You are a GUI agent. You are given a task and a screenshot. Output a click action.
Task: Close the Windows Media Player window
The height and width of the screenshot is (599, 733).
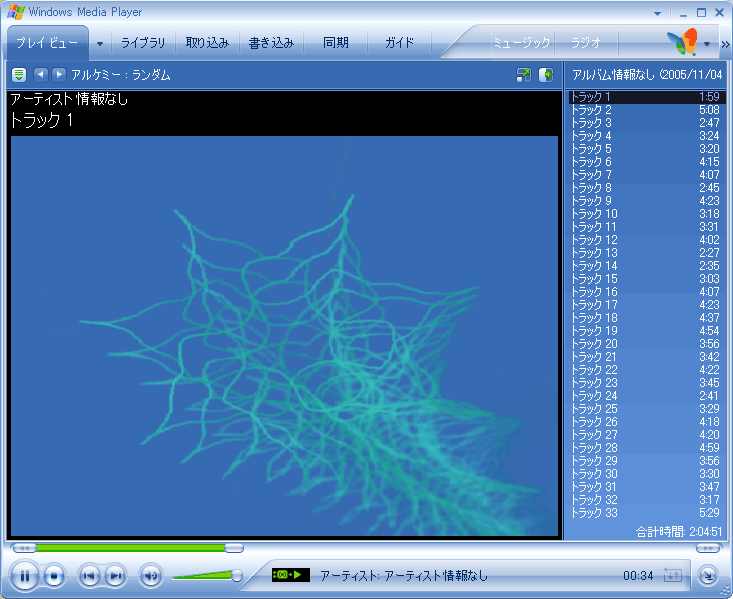click(x=719, y=13)
